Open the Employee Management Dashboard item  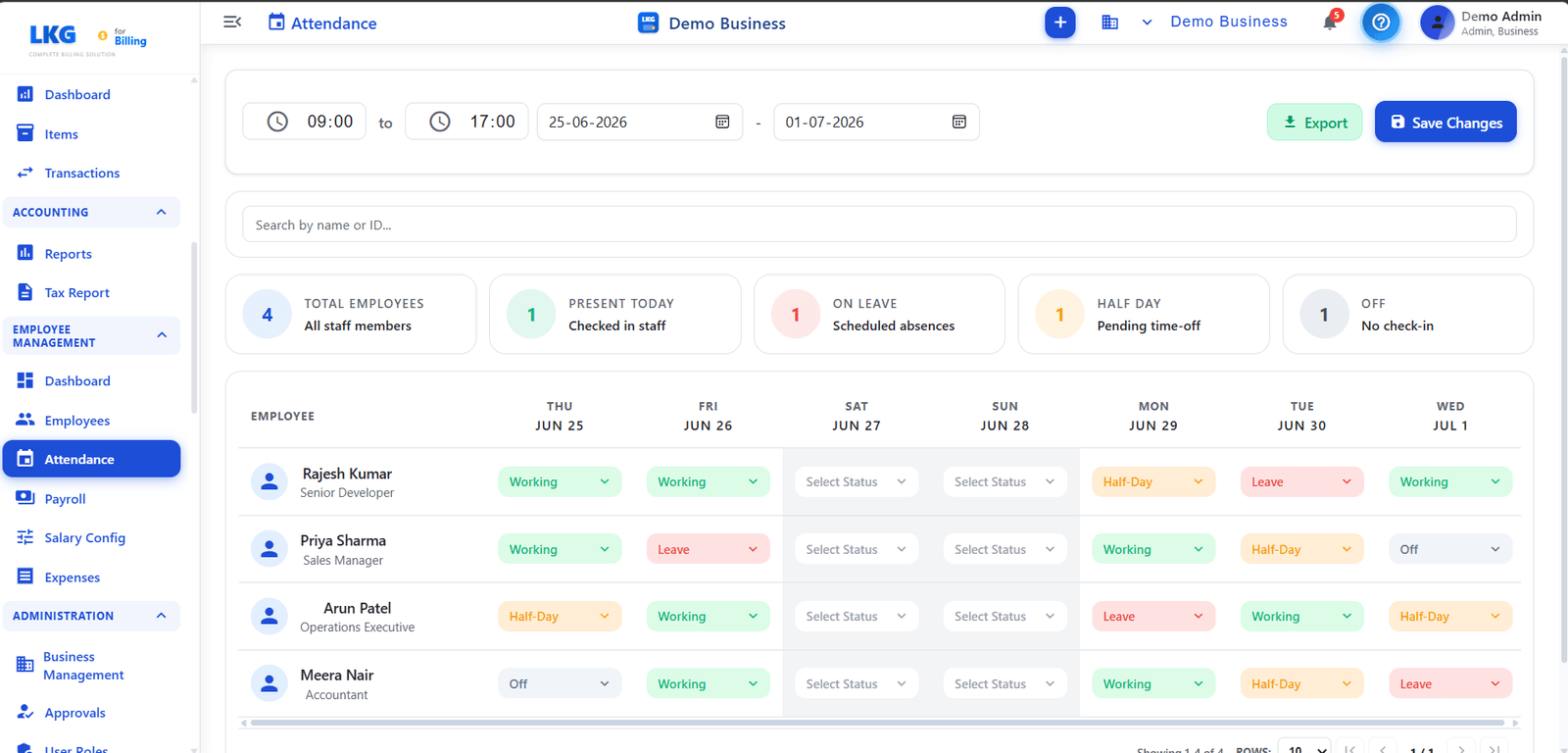77,380
